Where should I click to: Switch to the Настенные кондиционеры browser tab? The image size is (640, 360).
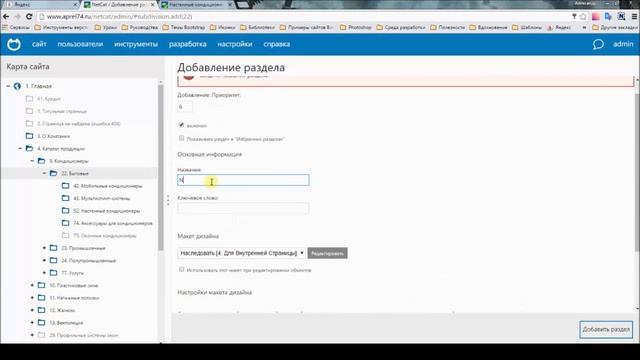(196, 4)
